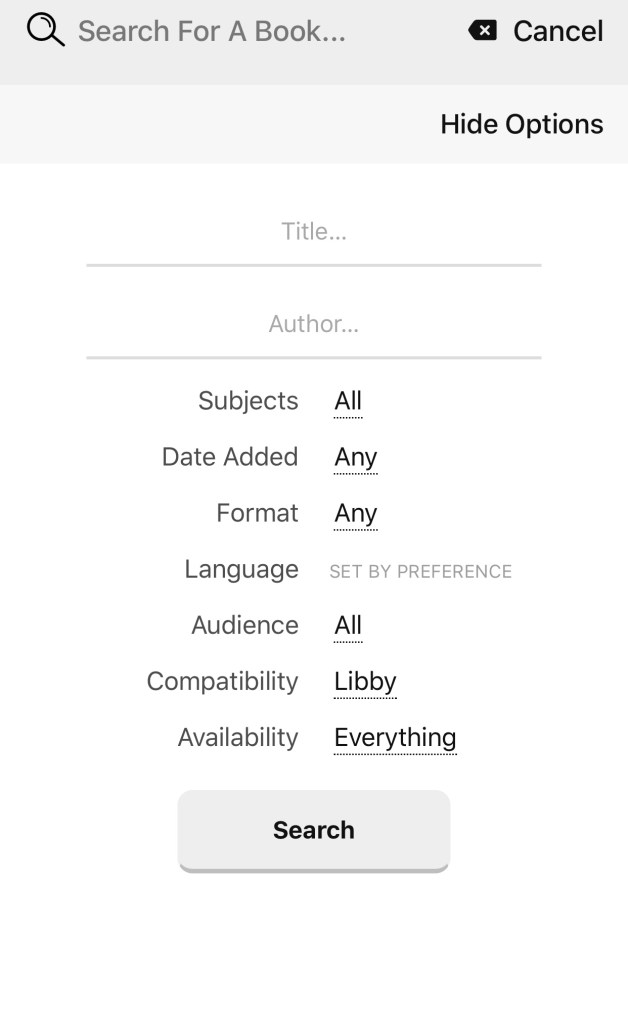This screenshot has width=628, height=1024.
Task: Click the magnifying glass search icon
Action: click(45, 30)
